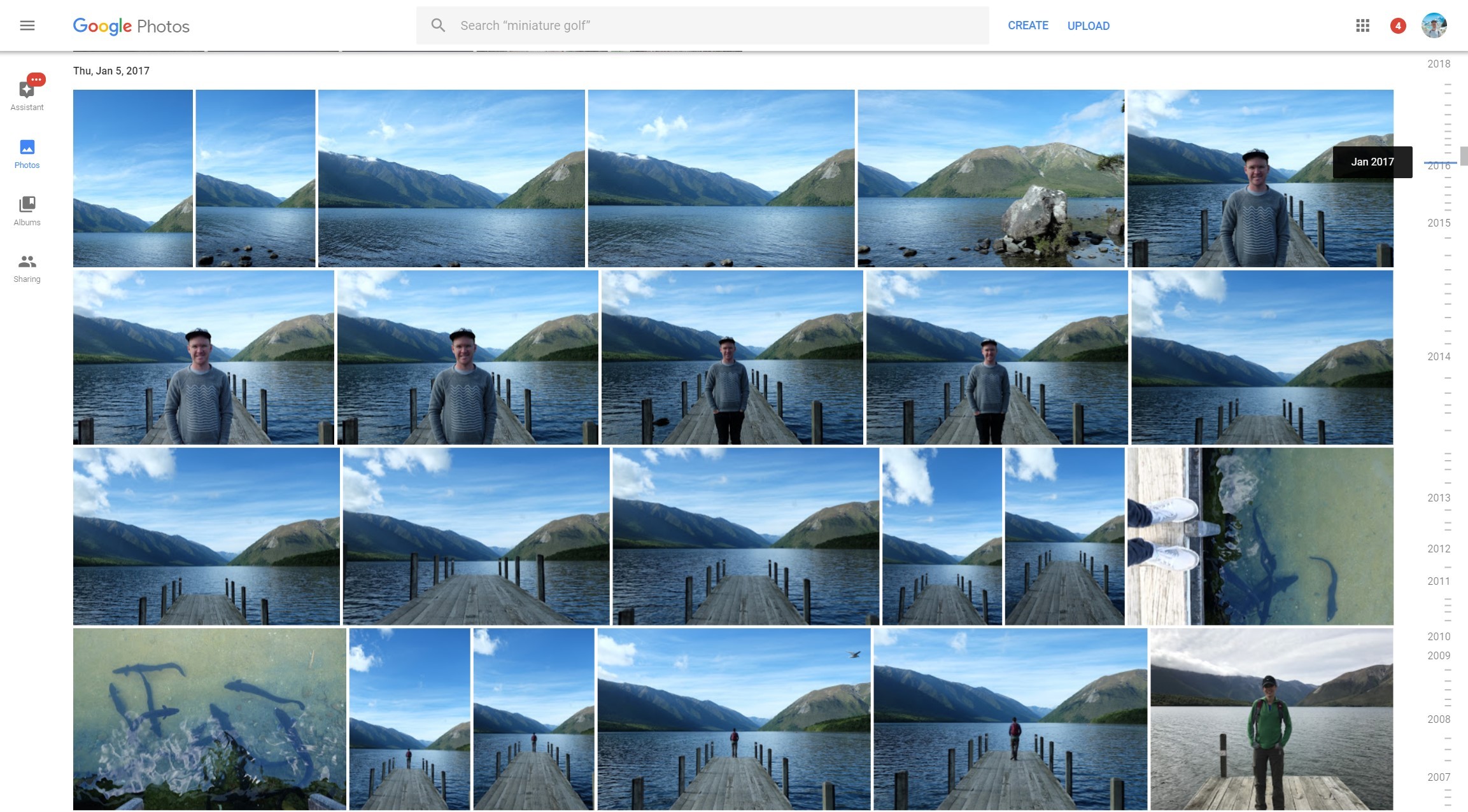Select the Photos sidebar icon
The height and width of the screenshot is (812, 1468).
(x=27, y=153)
